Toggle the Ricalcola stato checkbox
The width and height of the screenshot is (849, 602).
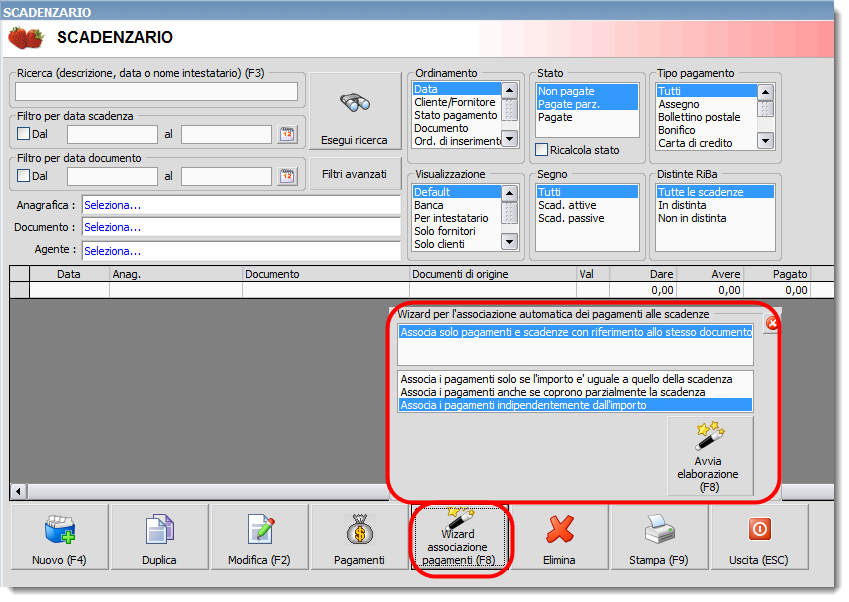coord(541,150)
